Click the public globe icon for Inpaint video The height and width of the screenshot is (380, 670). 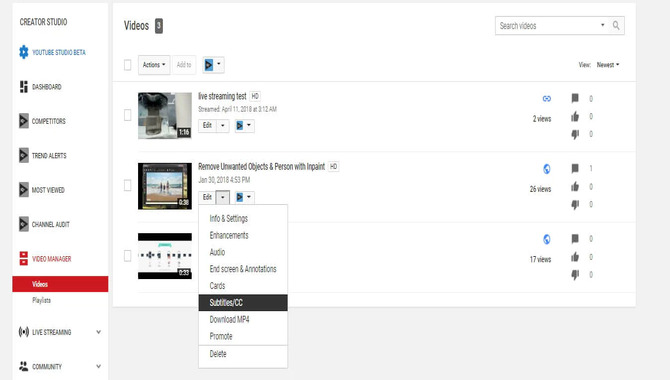[x=547, y=169]
